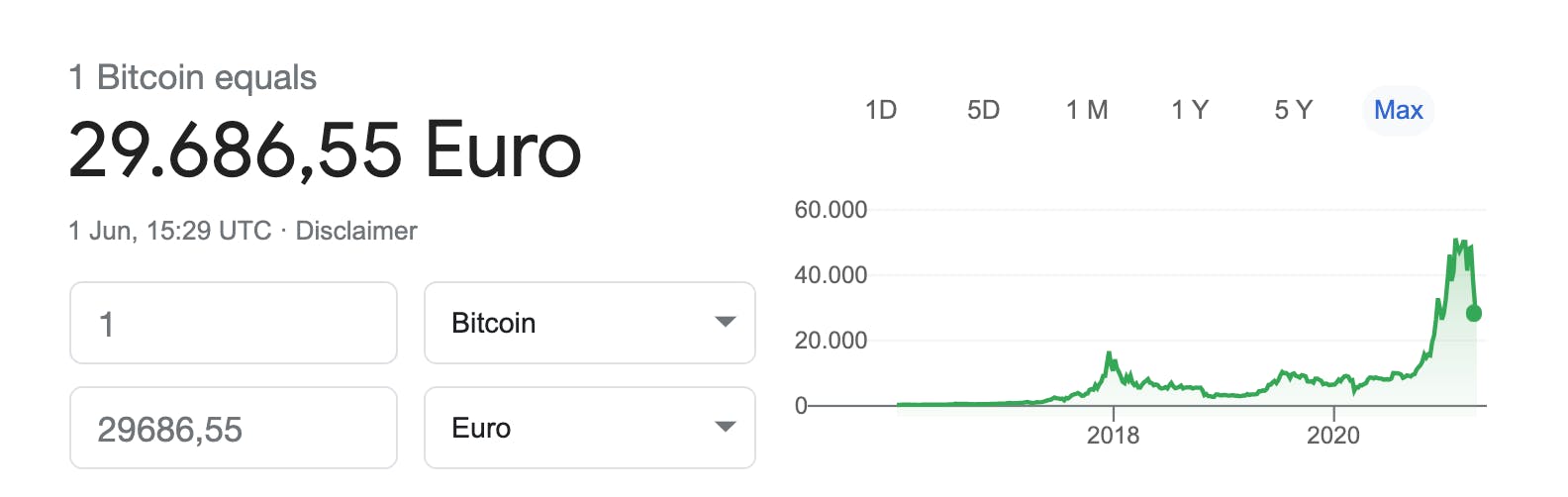Click the triangle arrow in Bitcoin selector
Viewport: 1568px width, 497px height.
click(726, 322)
